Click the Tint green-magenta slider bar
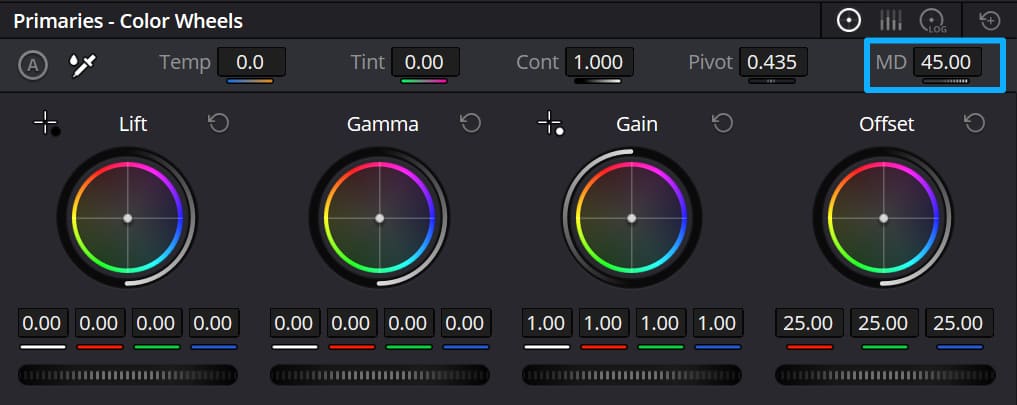 (424, 81)
